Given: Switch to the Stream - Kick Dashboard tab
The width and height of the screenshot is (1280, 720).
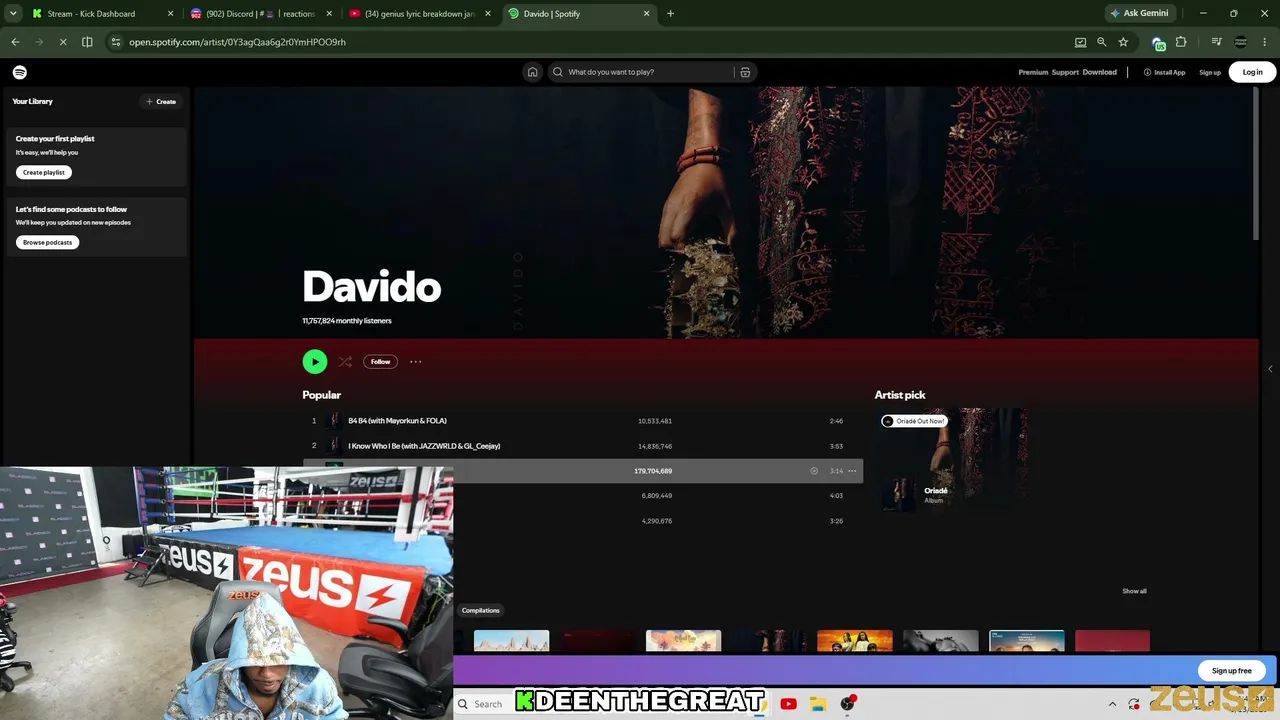Looking at the screenshot, I should [x=102, y=14].
